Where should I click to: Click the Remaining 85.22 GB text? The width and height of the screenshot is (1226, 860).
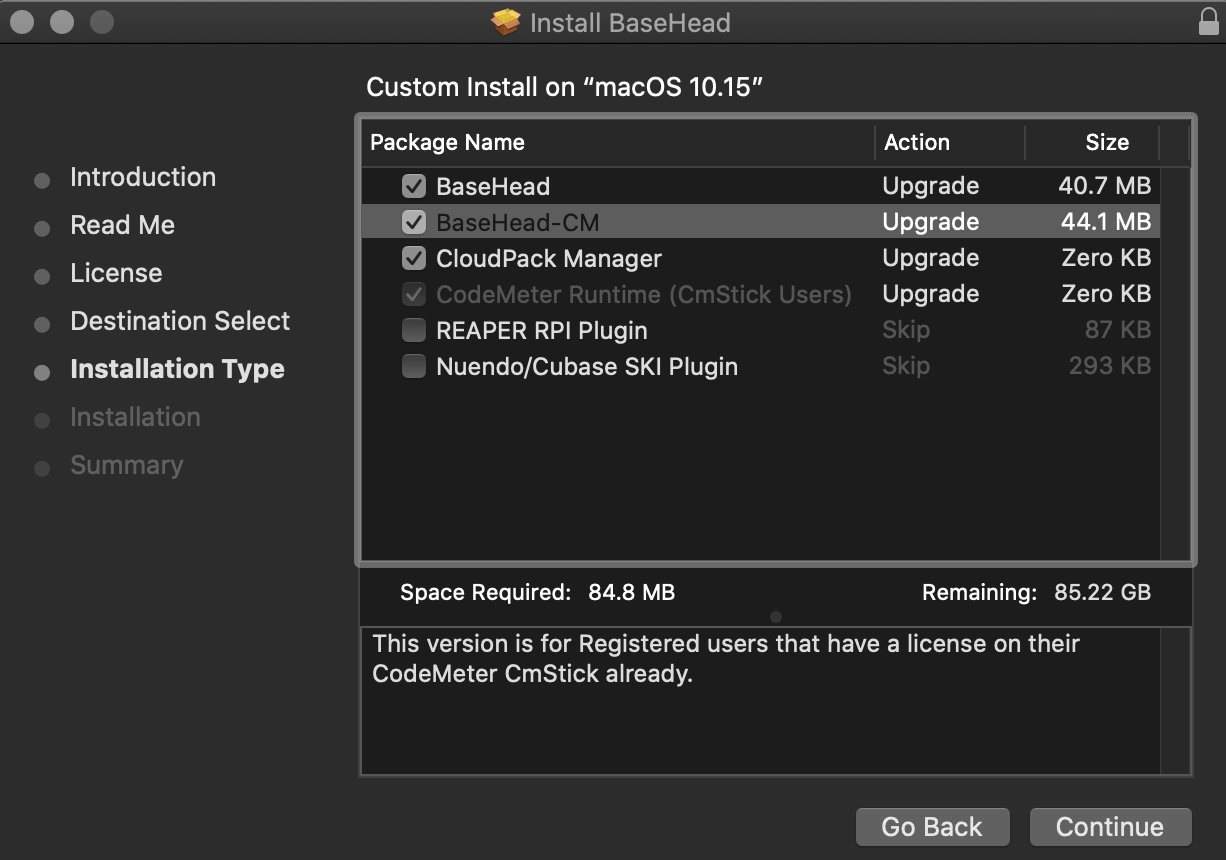[1036, 592]
